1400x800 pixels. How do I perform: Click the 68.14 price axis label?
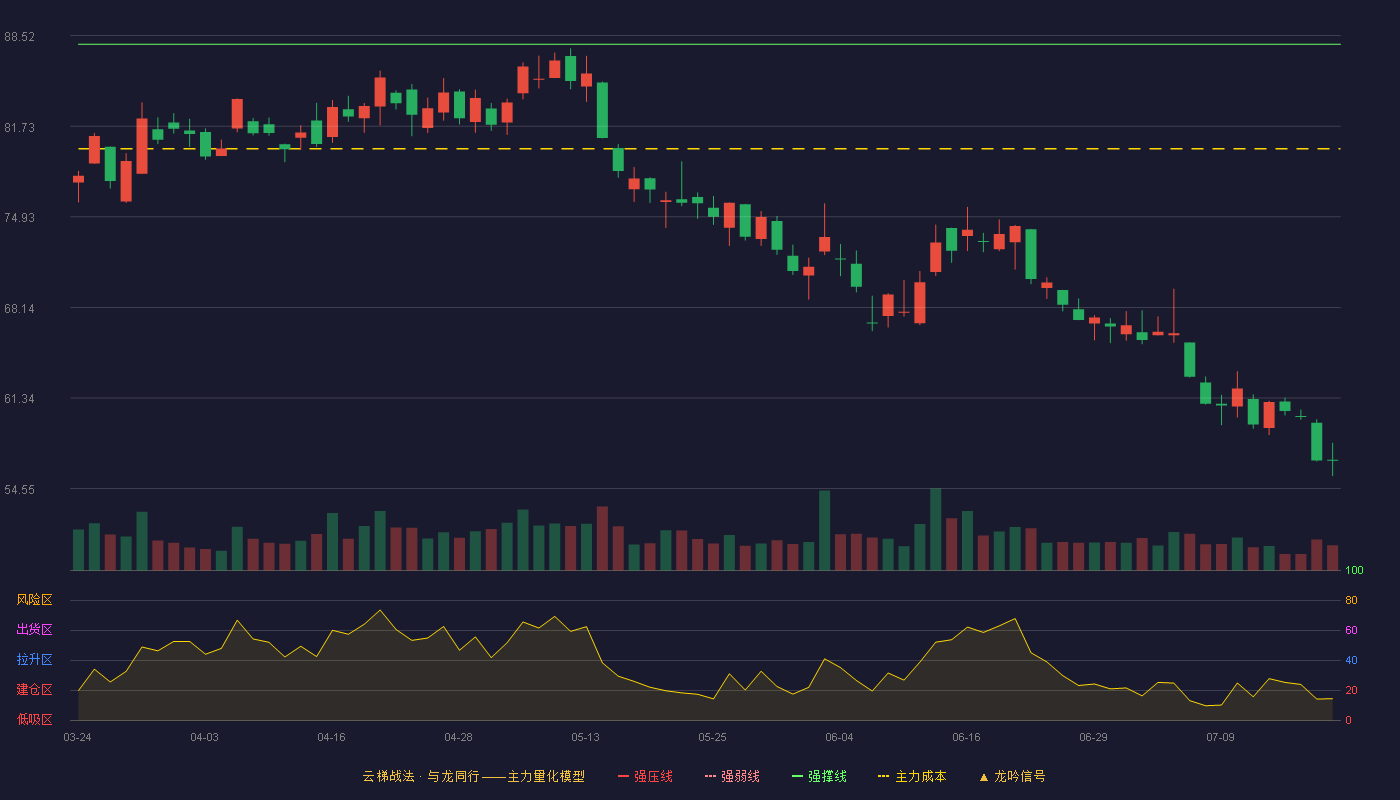tap(20, 308)
